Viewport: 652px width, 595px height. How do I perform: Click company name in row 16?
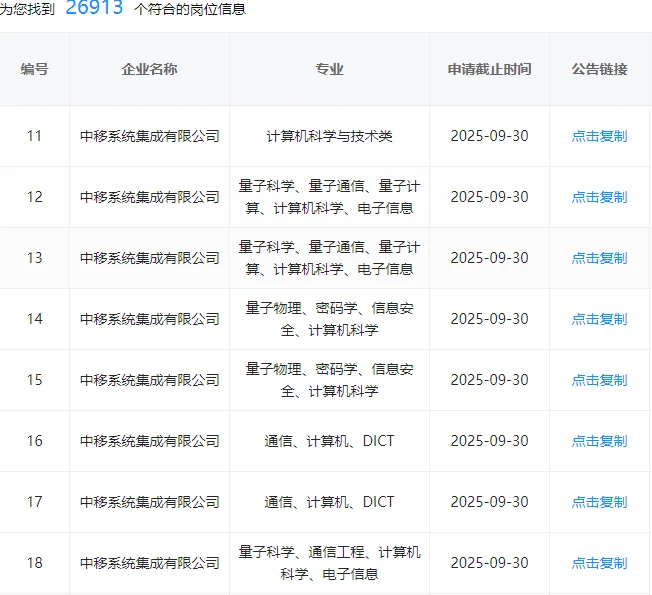point(150,441)
